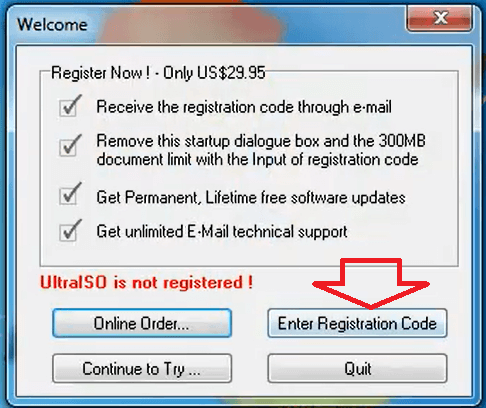Toggle the lifetime free updates checkbox
This screenshot has width=486, height=408.
pos(68,196)
